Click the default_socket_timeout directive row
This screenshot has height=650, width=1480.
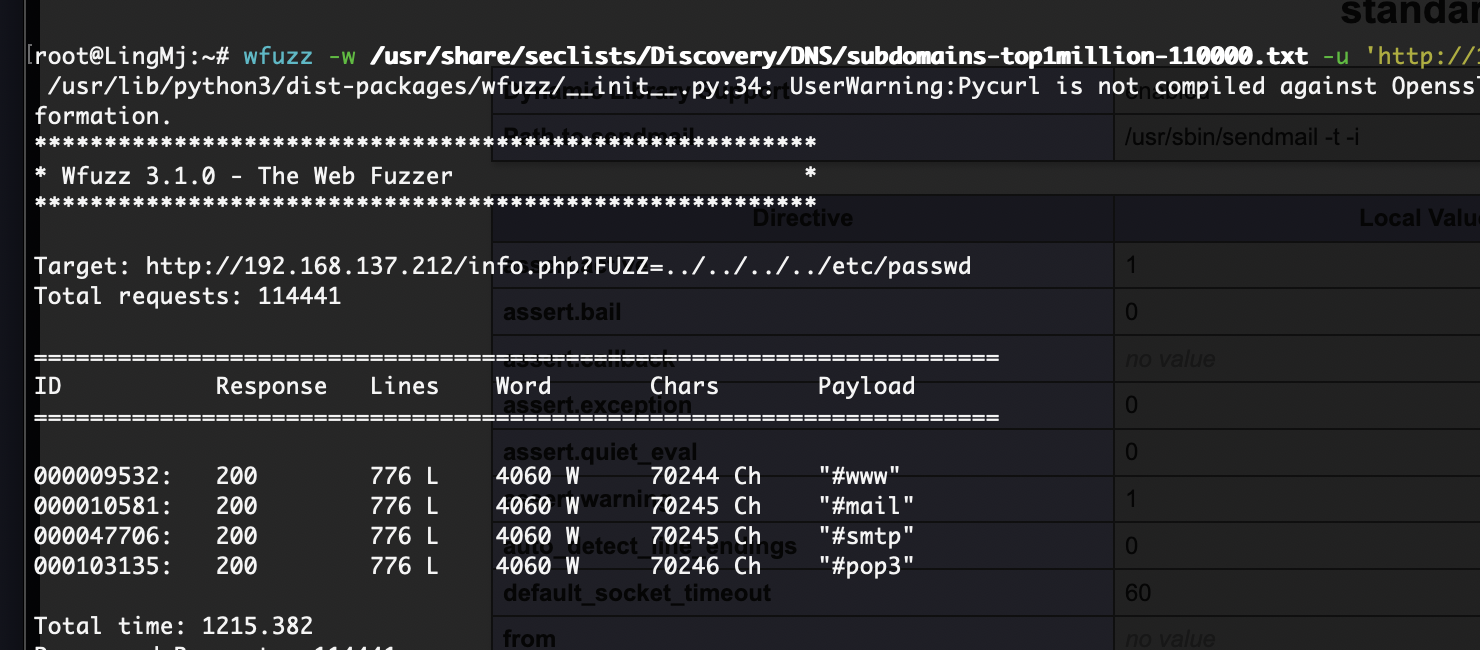[x=637, y=594]
